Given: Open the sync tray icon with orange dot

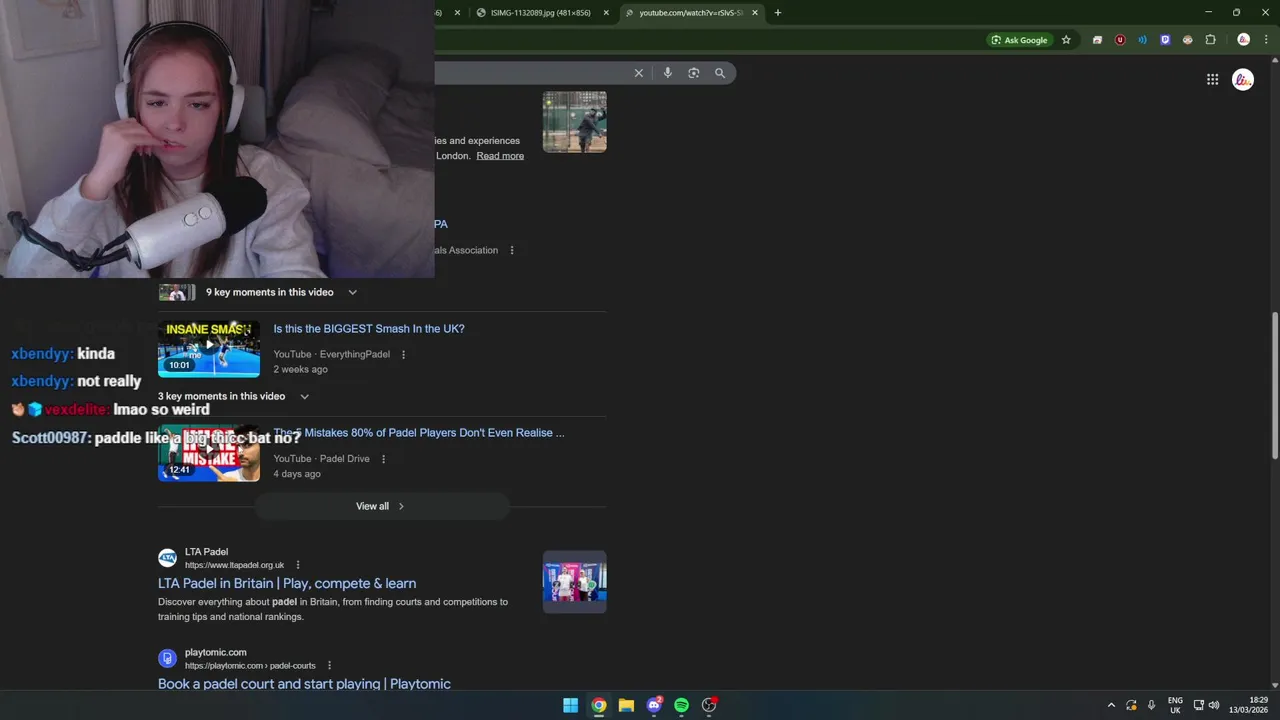Looking at the screenshot, I should pyautogui.click(x=1131, y=705).
